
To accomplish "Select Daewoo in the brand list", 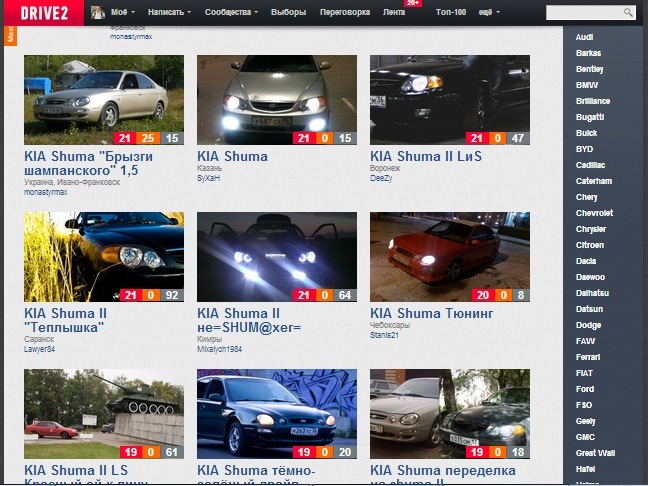I will tap(591, 277).
